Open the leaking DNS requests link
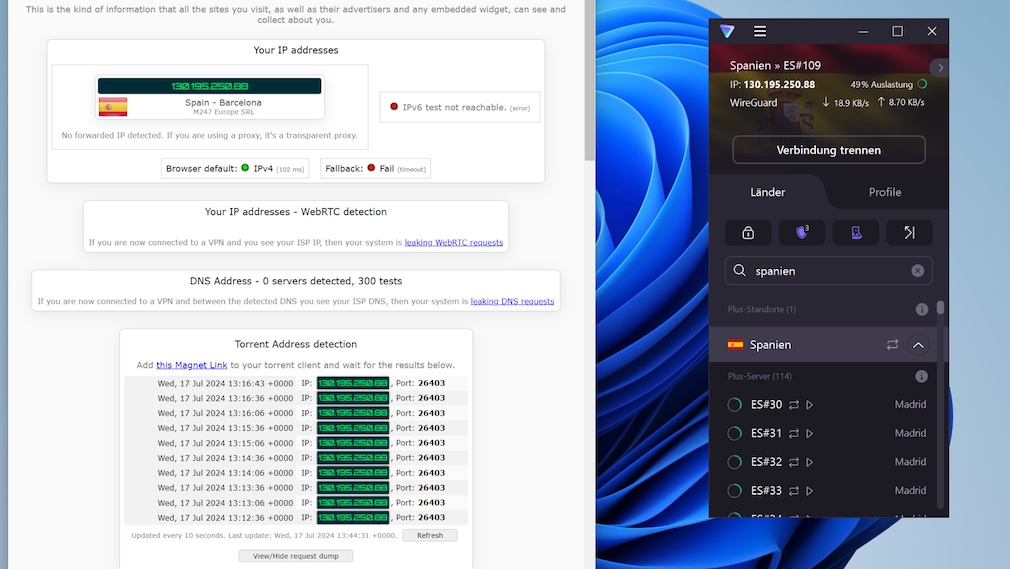Screen dimensions: 1010x569 pyautogui.click(x=512, y=301)
